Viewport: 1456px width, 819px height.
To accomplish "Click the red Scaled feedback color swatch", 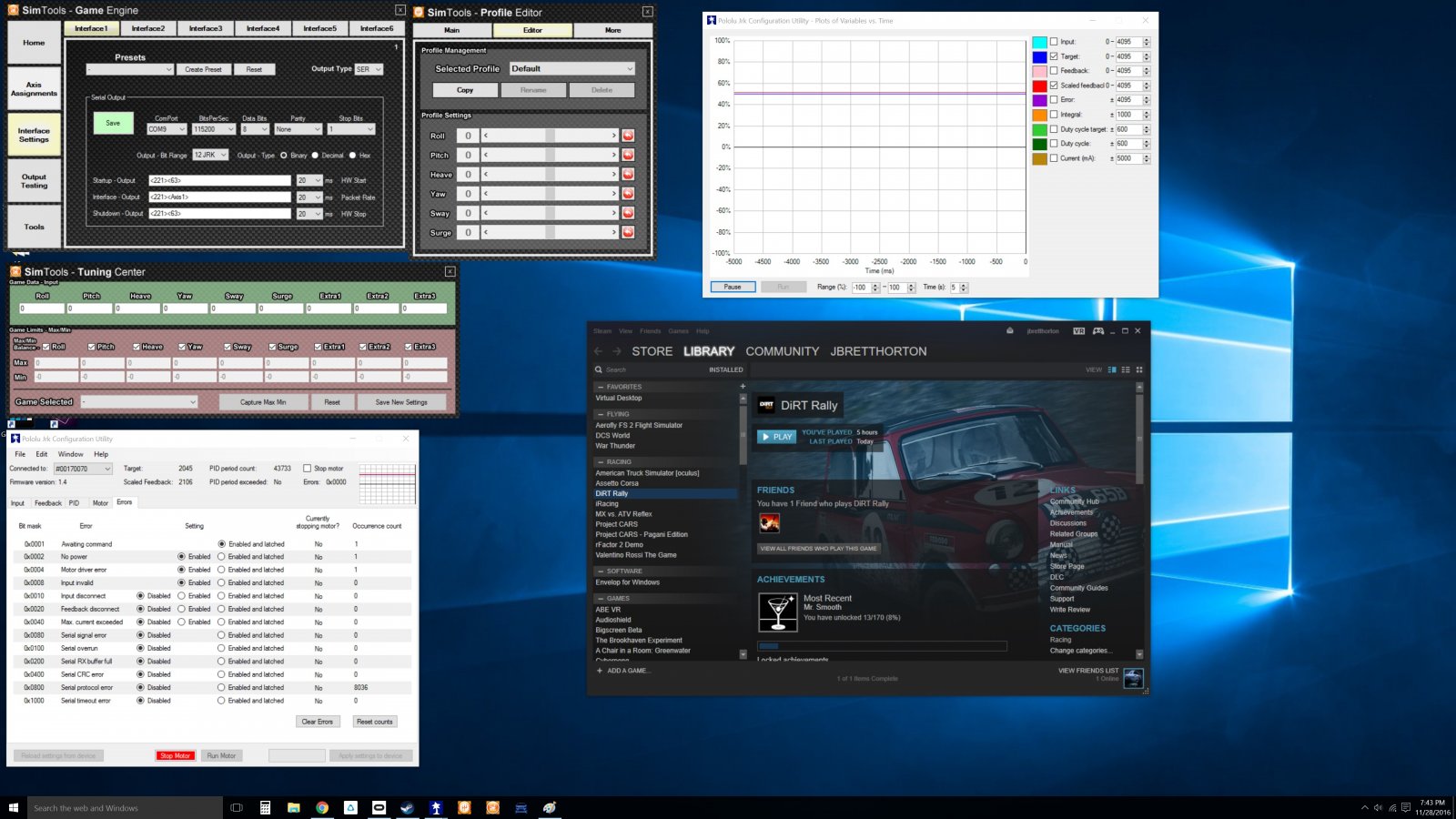I will tap(1039, 86).
